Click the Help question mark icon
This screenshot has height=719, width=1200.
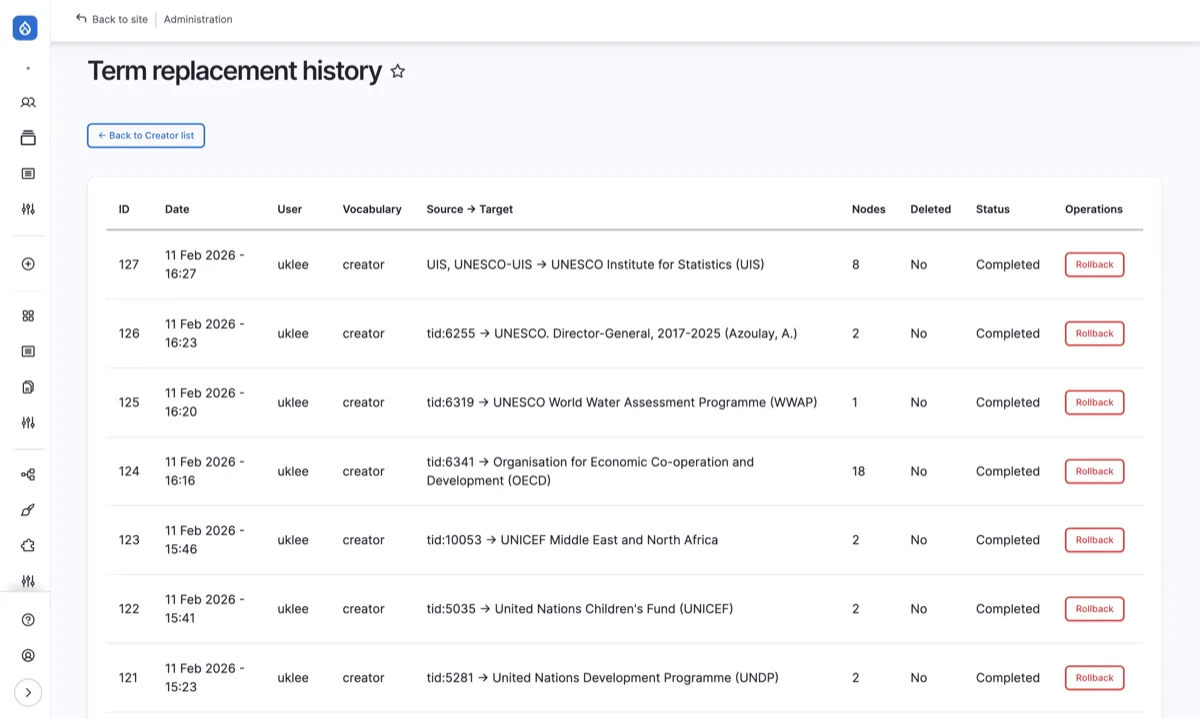click(28, 620)
